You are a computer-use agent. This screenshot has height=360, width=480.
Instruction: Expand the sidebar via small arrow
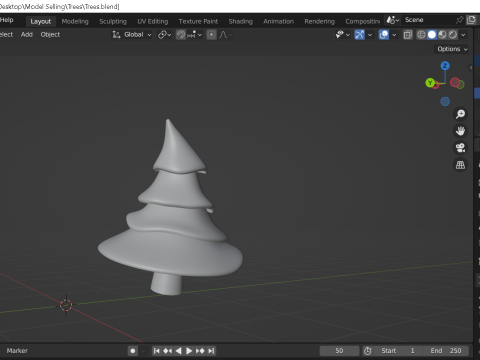point(471,68)
